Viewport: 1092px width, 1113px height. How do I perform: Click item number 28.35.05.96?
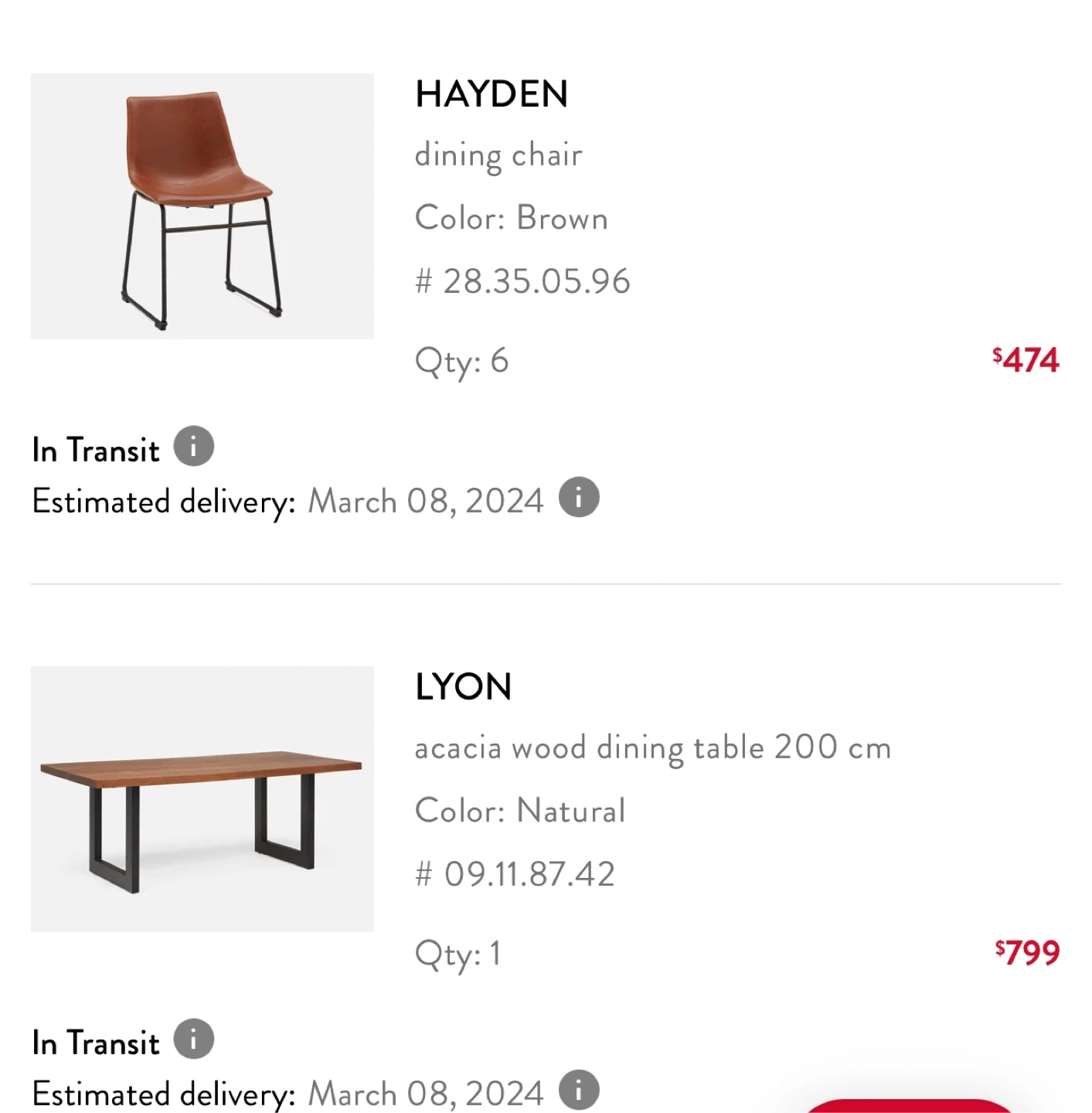522,281
